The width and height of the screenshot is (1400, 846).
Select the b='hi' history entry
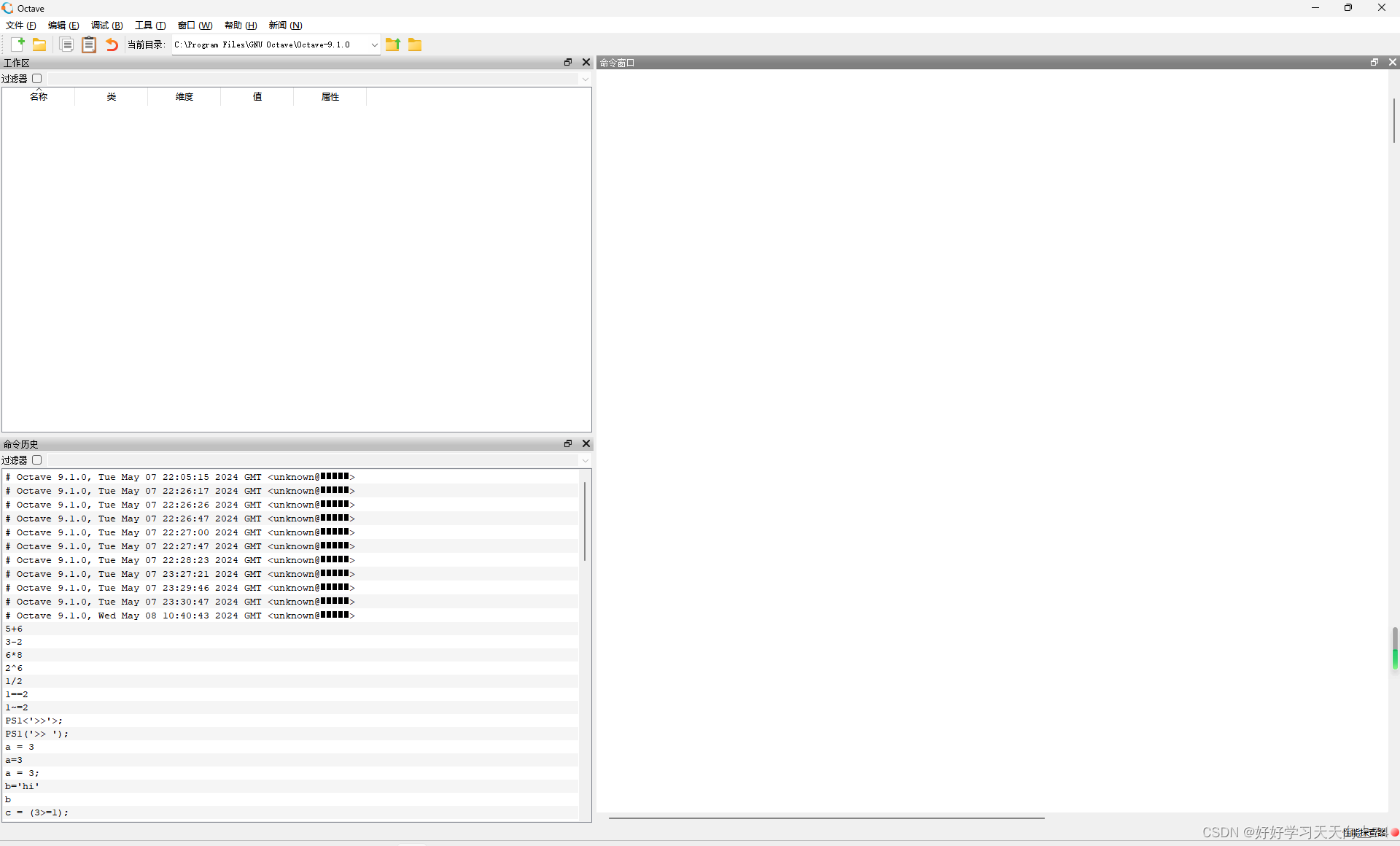(x=23, y=786)
